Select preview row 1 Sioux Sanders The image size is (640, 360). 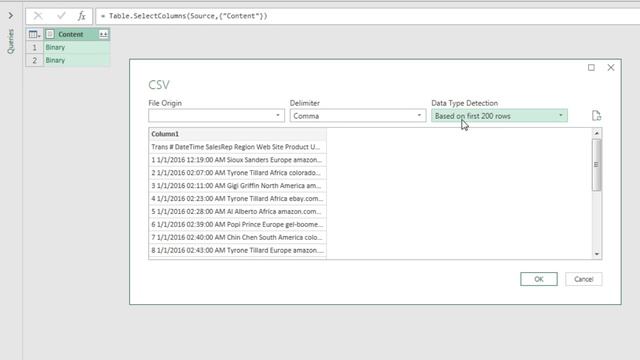pyautogui.click(x=237, y=160)
